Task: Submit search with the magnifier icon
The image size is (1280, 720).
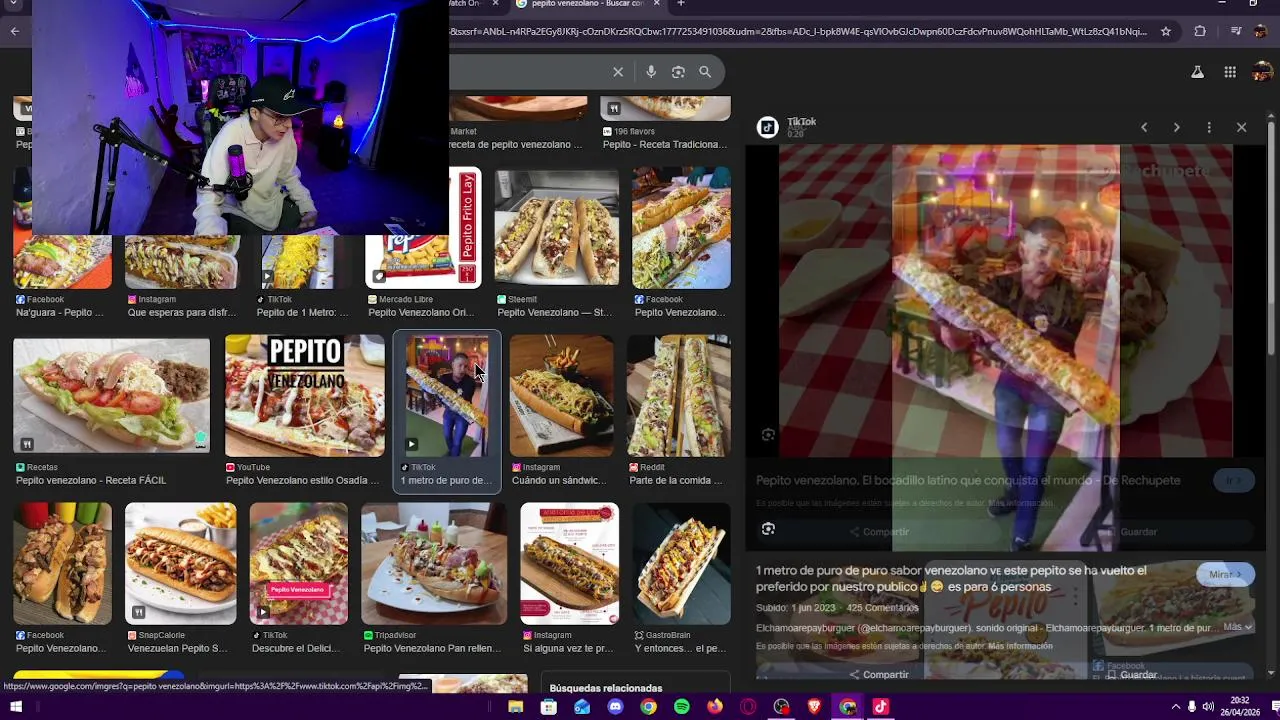Action: (705, 72)
